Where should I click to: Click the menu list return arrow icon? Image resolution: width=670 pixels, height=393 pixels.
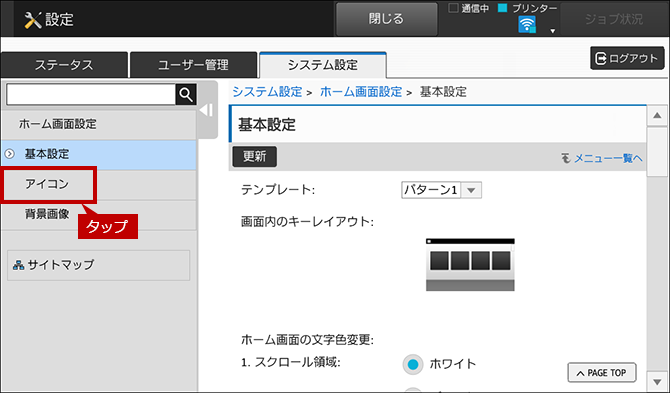click(566, 158)
